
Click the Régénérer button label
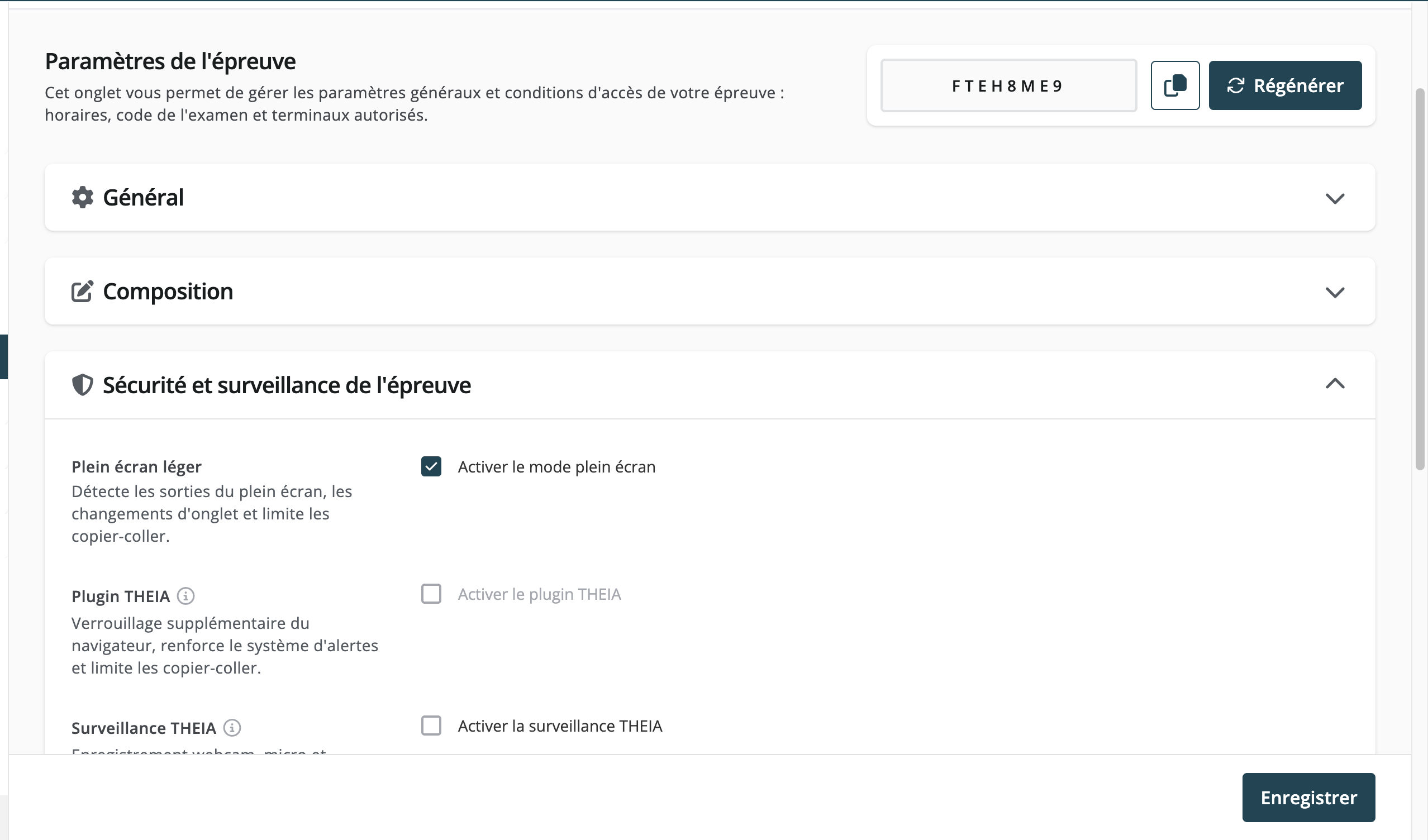[x=1298, y=85]
